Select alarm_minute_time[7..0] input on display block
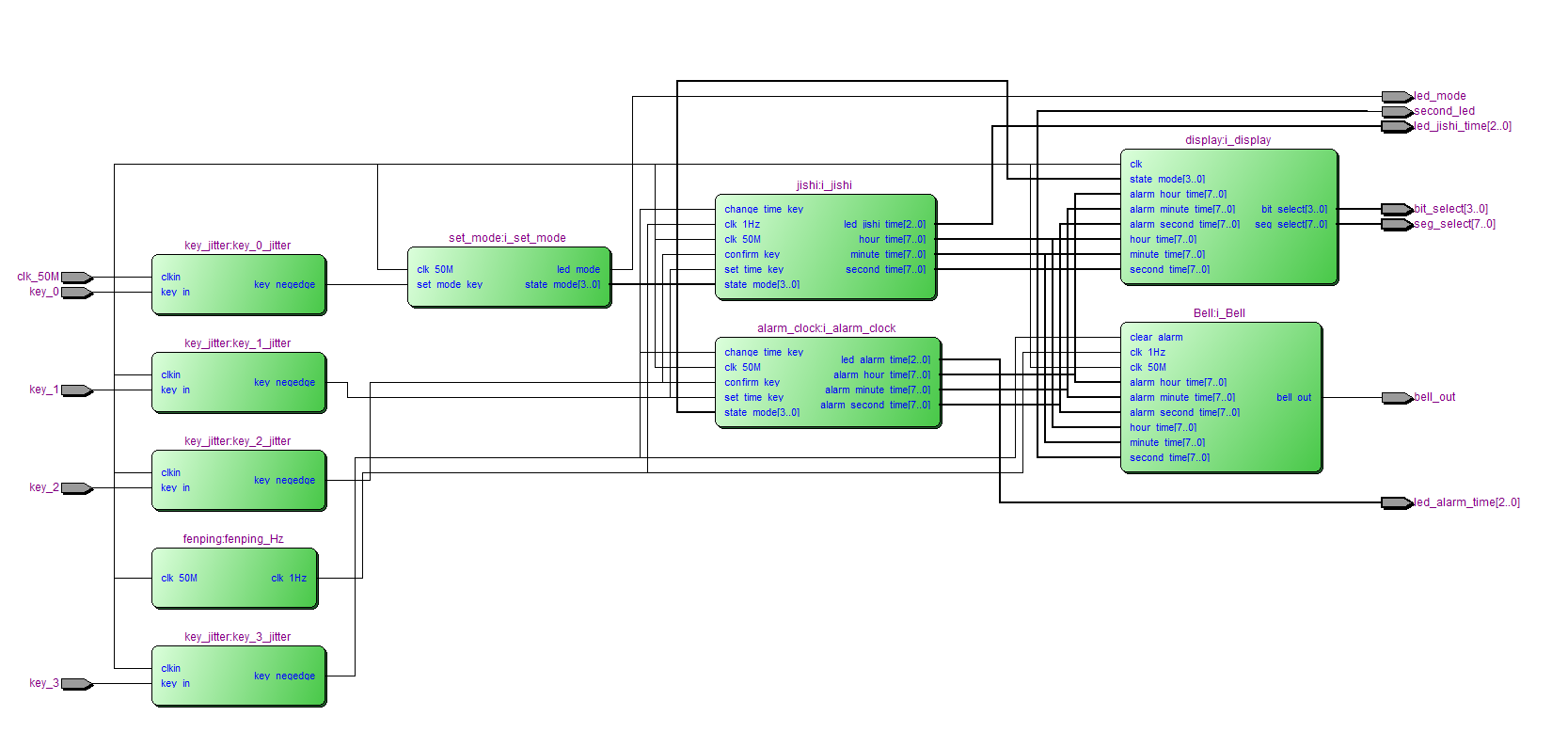The height and width of the screenshot is (732, 1568). coord(1182,210)
